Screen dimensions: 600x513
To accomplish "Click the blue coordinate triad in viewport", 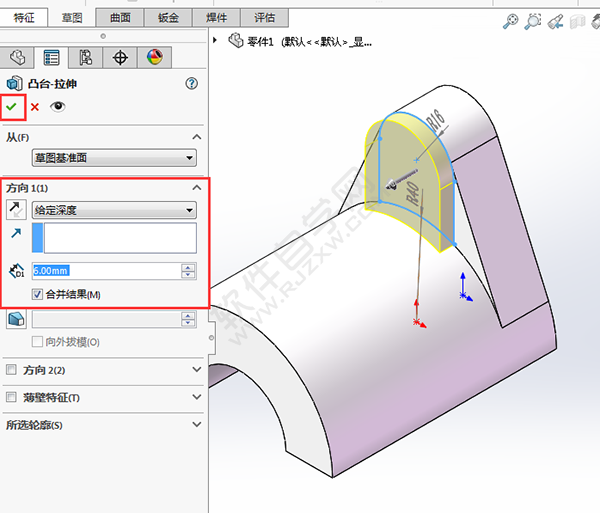I will (x=465, y=287).
